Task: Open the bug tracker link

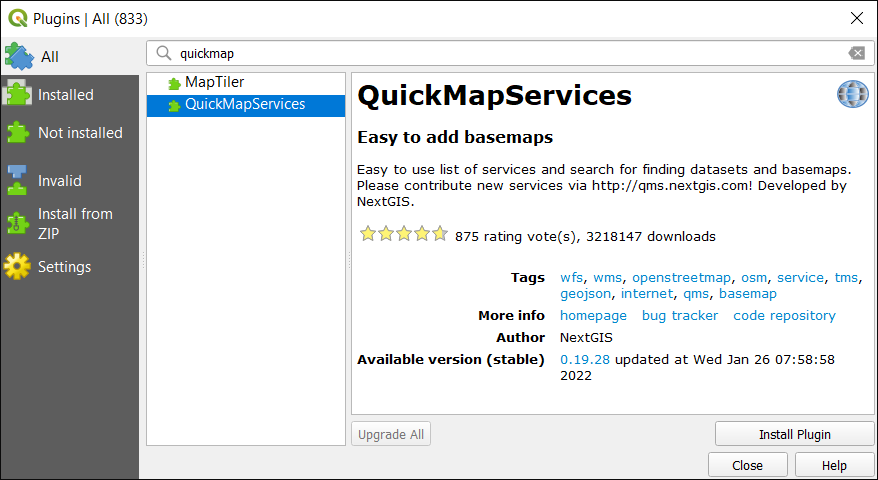Action: click(x=679, y=316)
